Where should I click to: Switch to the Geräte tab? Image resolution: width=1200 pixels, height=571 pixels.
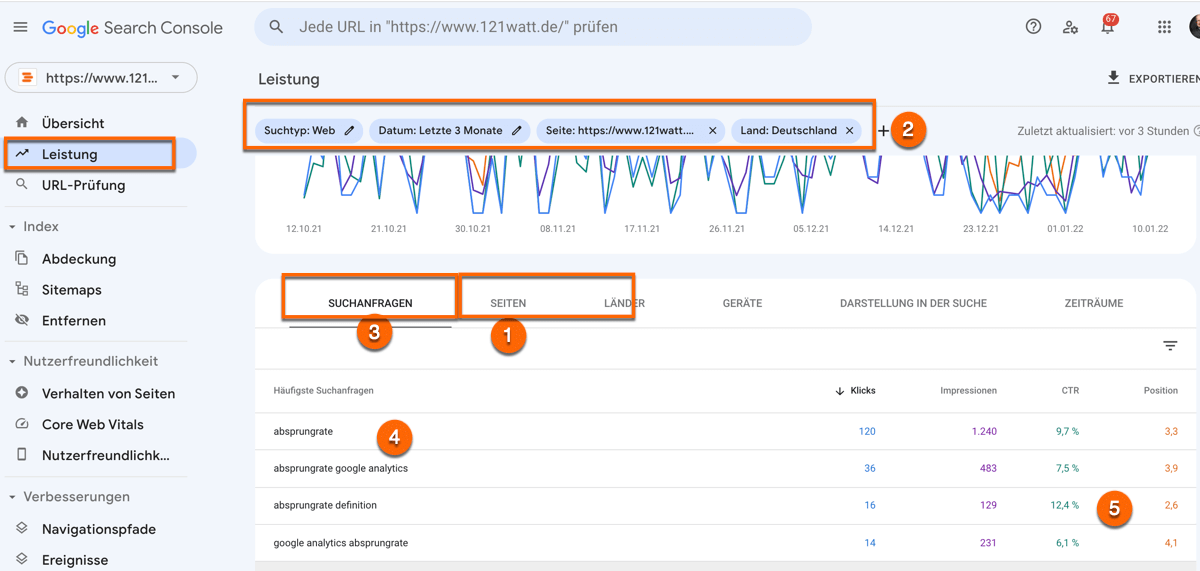click(742, 303)
